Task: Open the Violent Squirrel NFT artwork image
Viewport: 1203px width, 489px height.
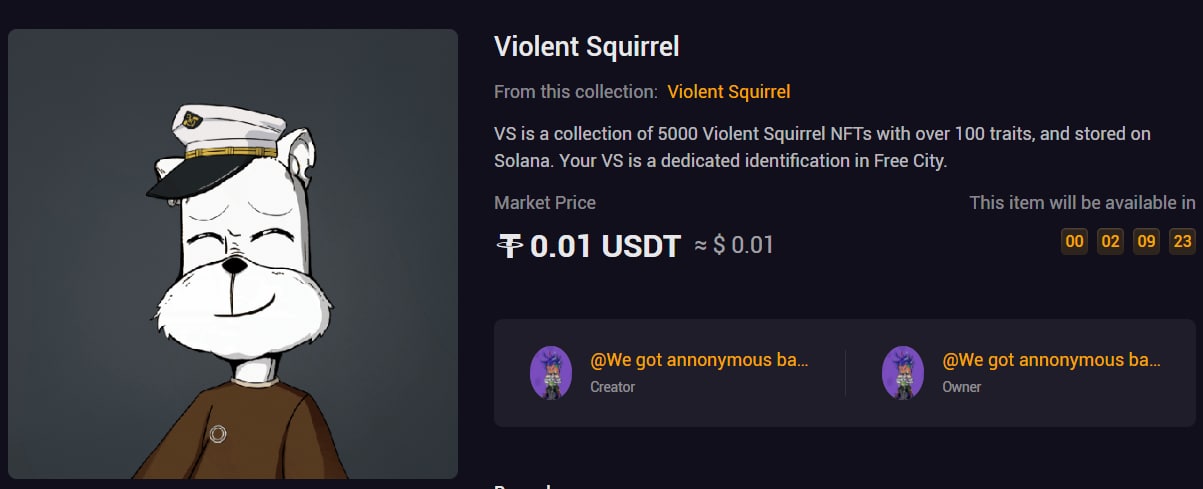Action: pyautogui.click(x=233, y=254)
